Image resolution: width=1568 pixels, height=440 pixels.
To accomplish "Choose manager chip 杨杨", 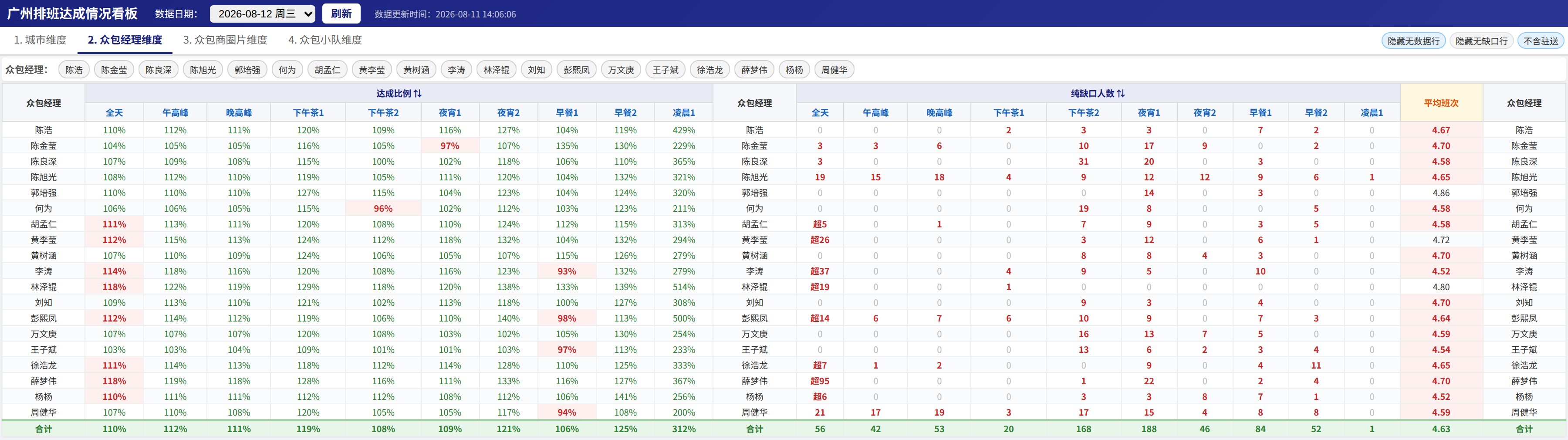I will (x=794, y=70).
